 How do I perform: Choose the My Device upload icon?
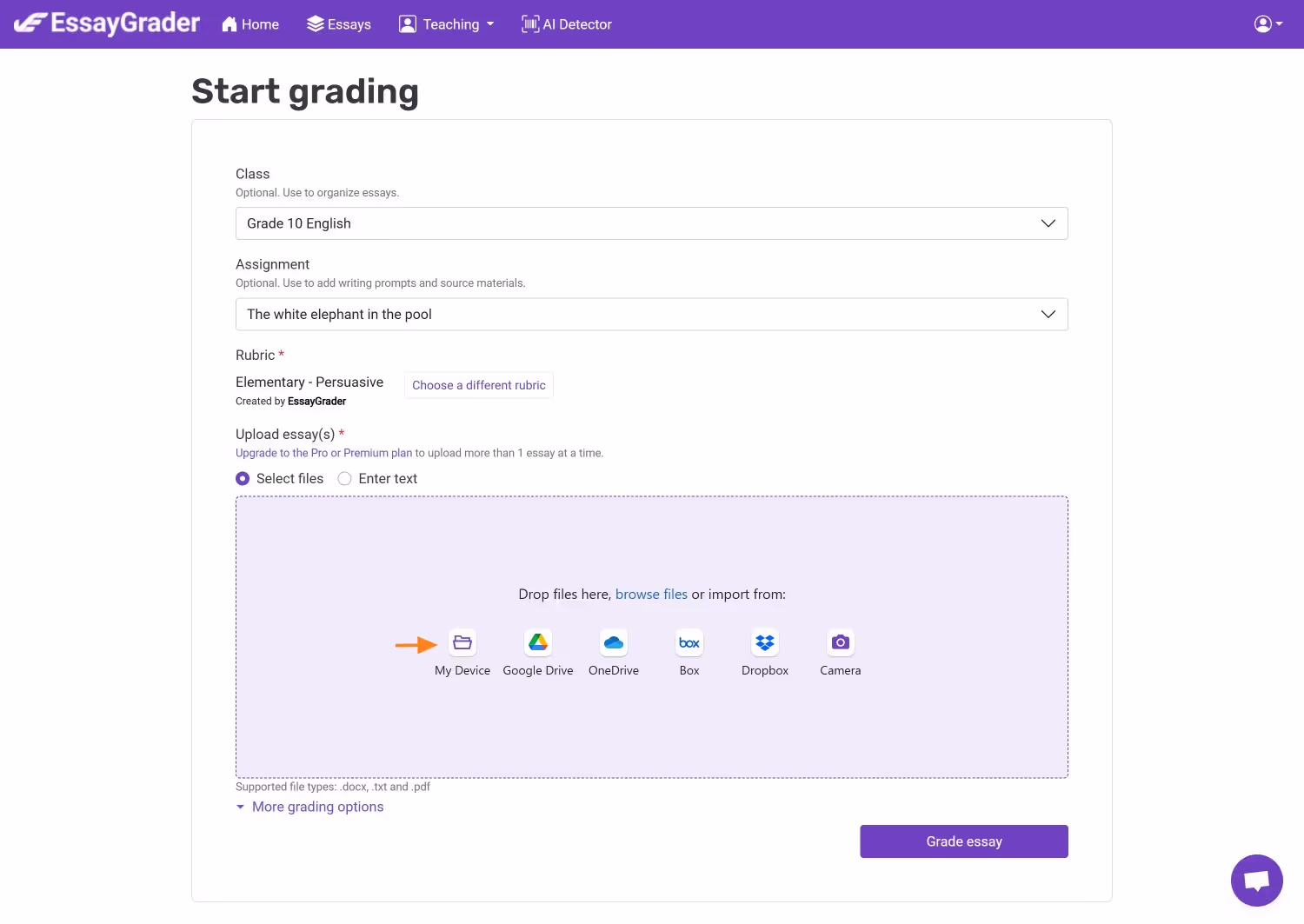(462, 642)
